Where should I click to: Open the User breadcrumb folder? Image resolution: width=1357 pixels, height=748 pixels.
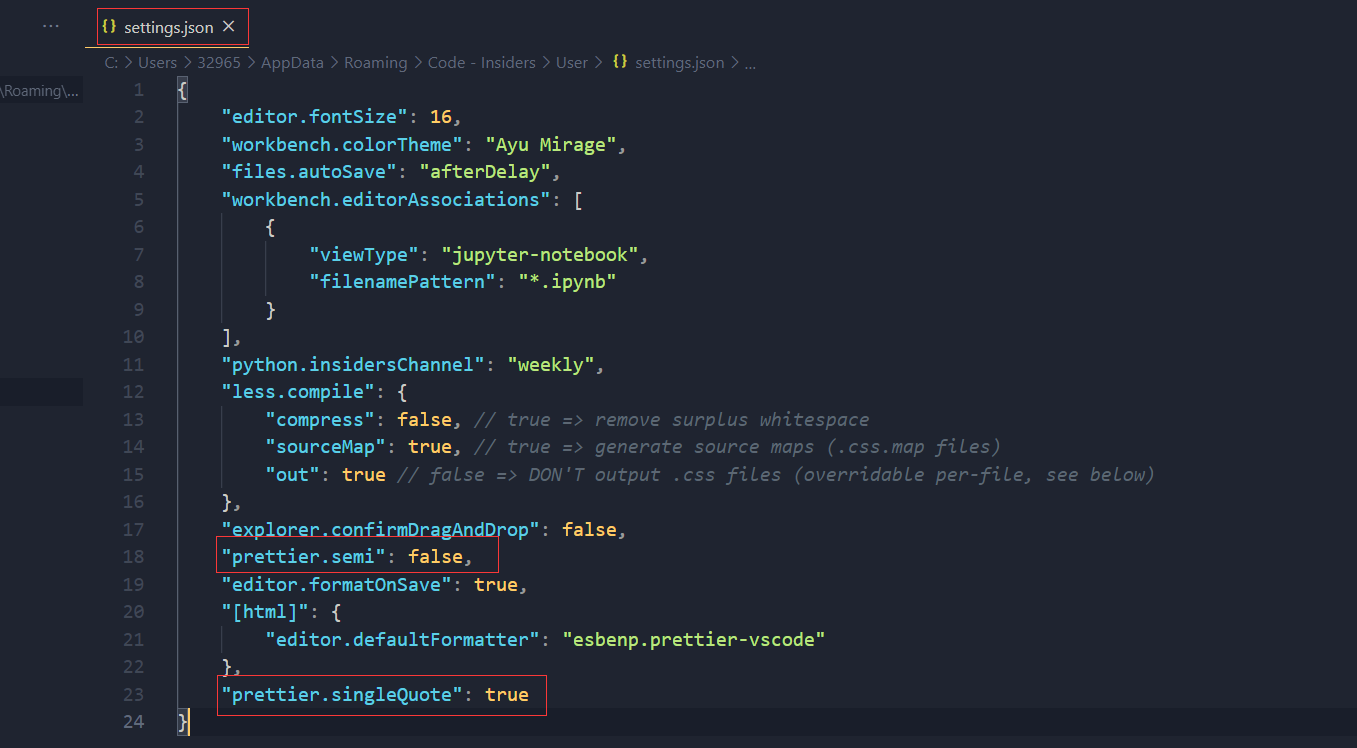tap(572, 62)
